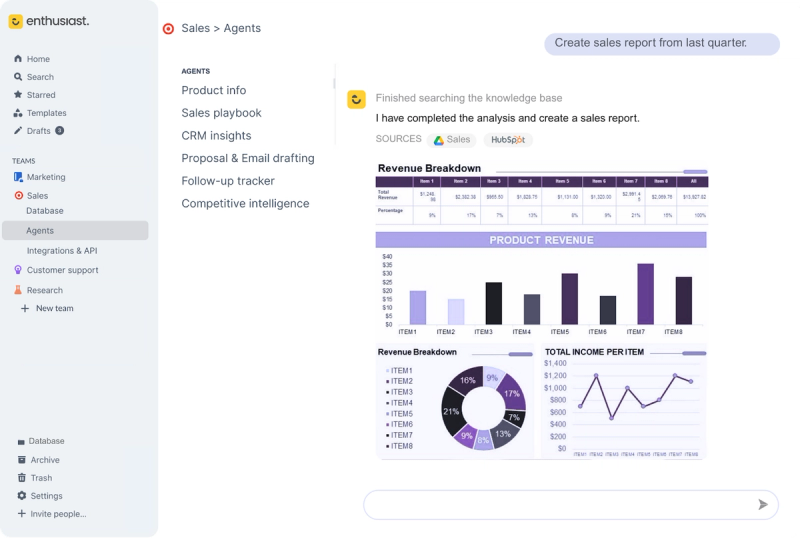Click the Drafts pencil icon

pos(18,131)
